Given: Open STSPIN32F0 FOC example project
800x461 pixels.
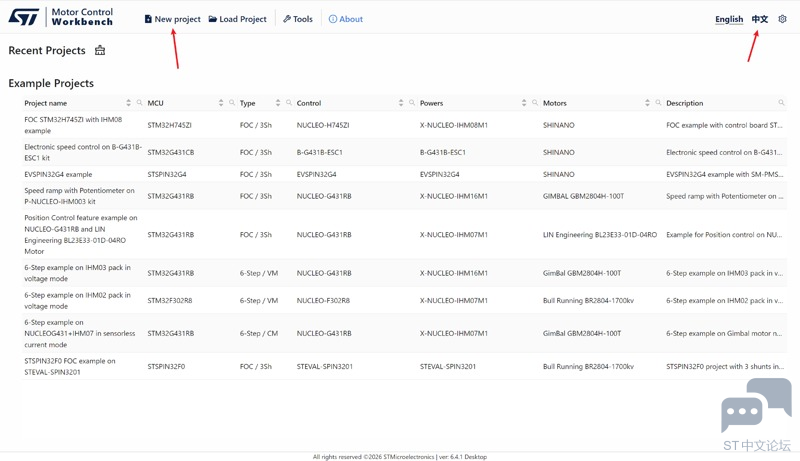Looking at the screenshot, I should click(x=70, y=366).
